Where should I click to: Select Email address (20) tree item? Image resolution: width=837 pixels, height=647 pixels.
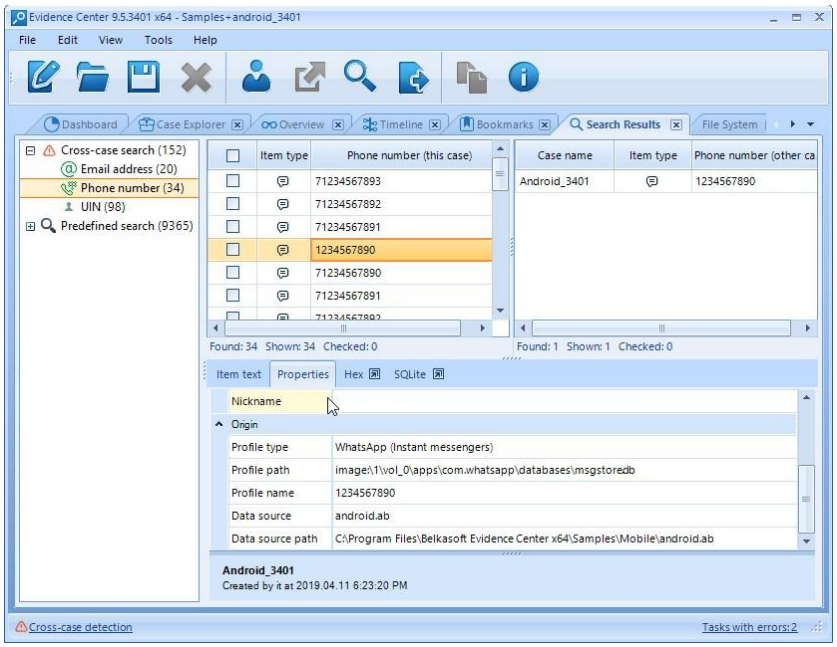129,169
